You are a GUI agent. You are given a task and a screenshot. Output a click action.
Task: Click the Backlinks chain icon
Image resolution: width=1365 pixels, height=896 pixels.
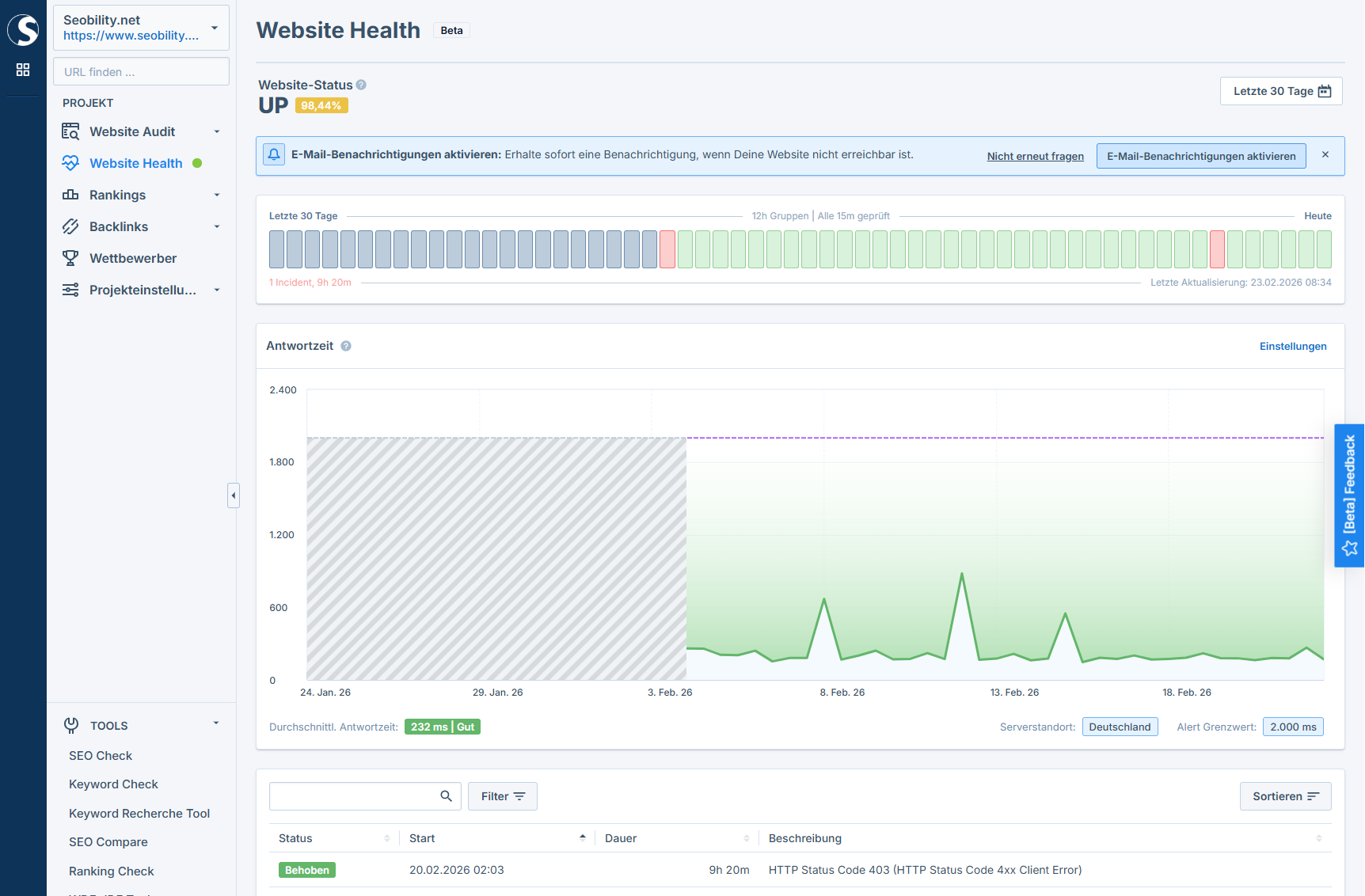point(71,226)
